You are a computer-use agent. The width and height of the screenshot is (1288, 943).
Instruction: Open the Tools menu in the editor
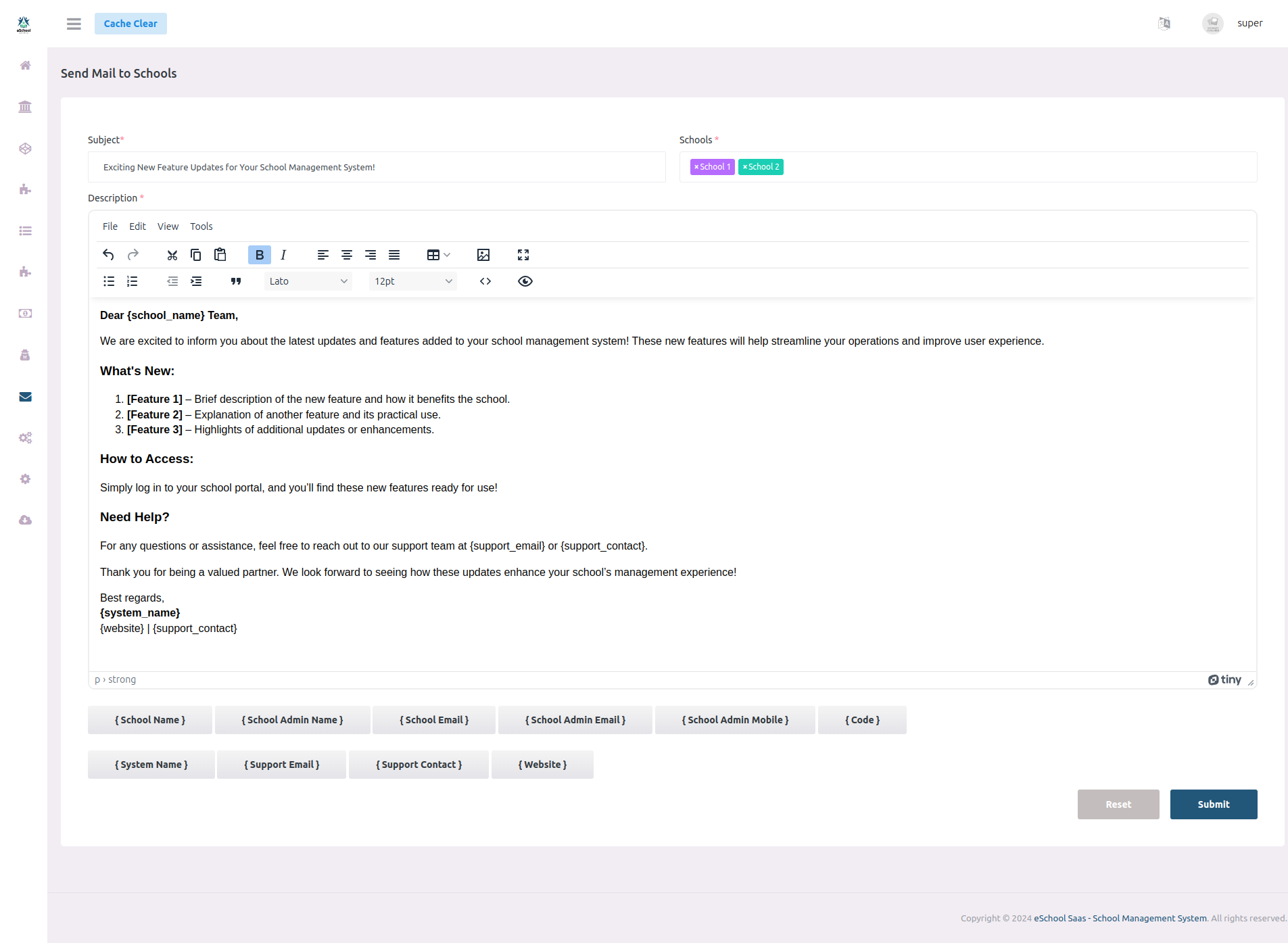[x=201, y=226]
